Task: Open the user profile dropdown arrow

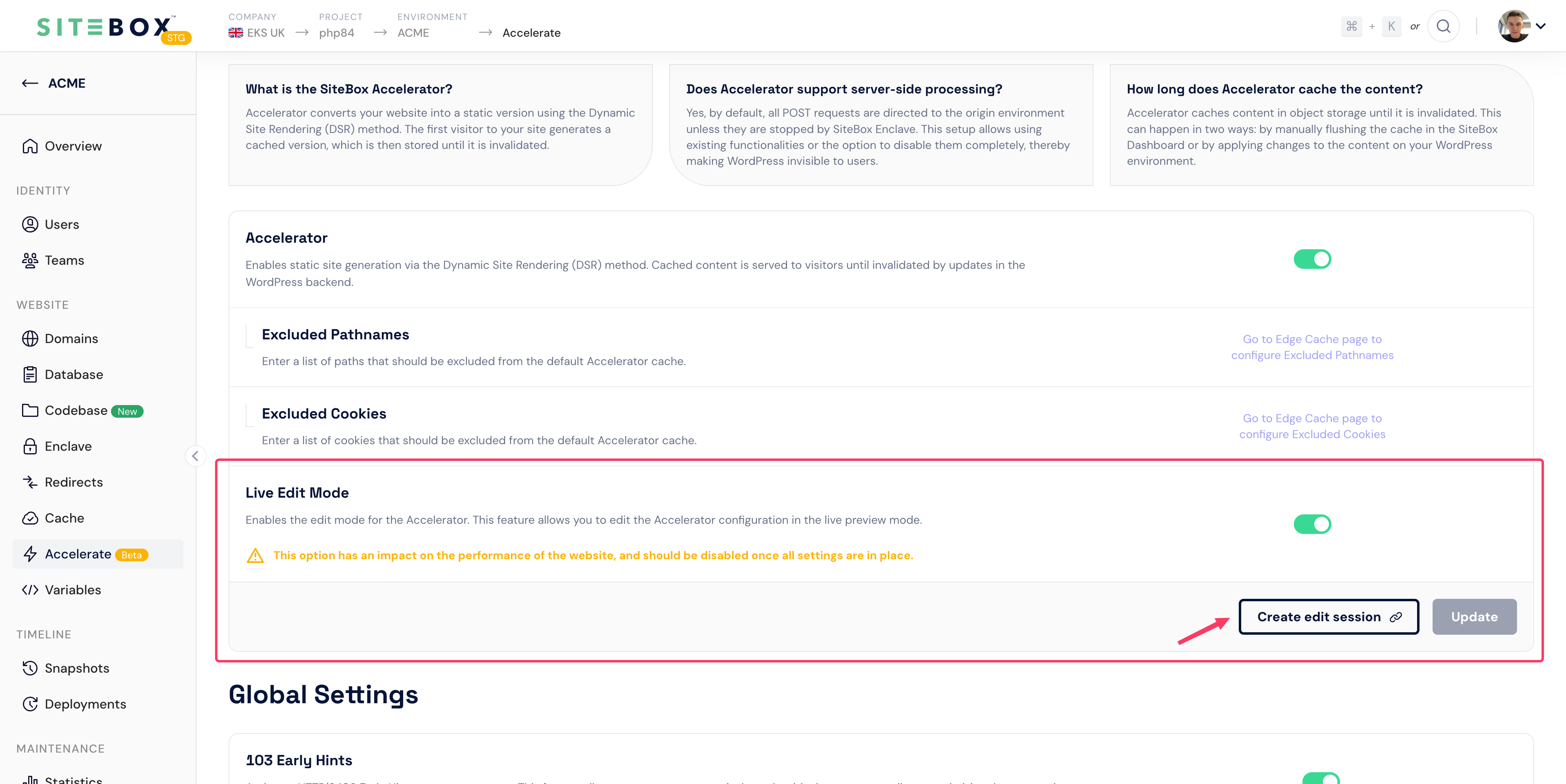Action: [1540, 26]
